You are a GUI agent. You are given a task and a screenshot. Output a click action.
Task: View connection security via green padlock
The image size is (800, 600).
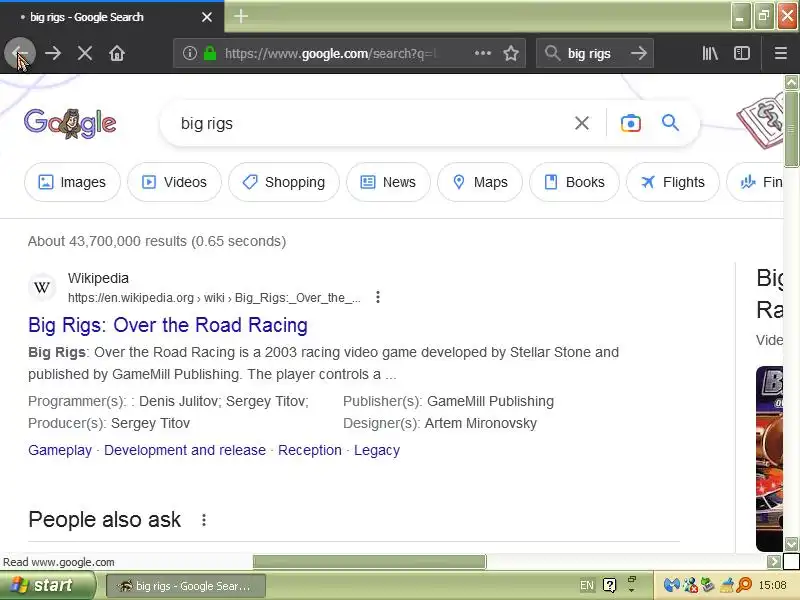(x=210, y=53)
